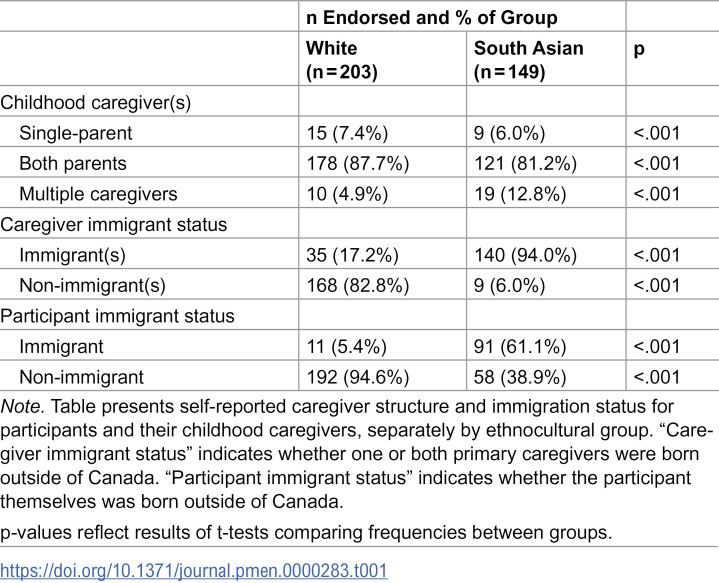Viewport: 719px width, 583px height.
Task: Click the 178 (87.7%) cell
Action: coord(358,163)
